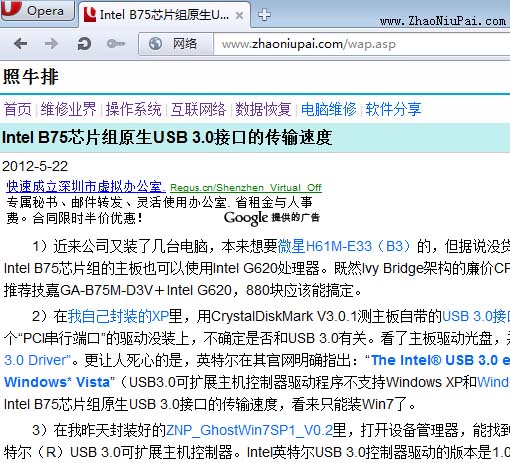Go forward with the Forward arrow
Viewport: 510px width, 463px height.
click(51, 44)
